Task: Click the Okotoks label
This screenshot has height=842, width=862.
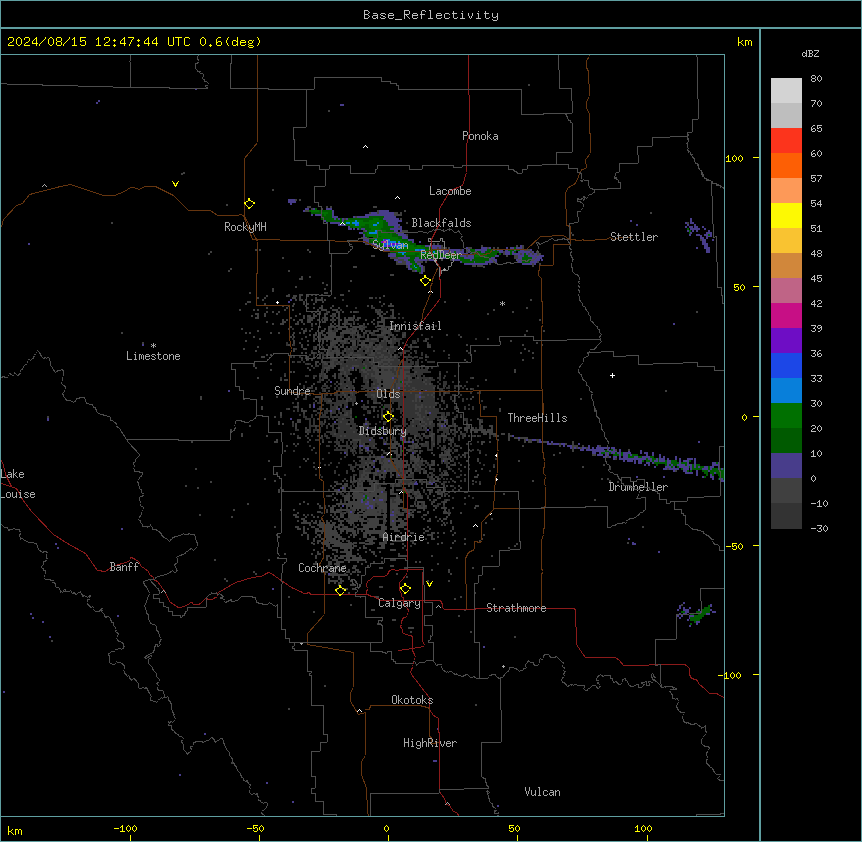Action: pos(412,700)
